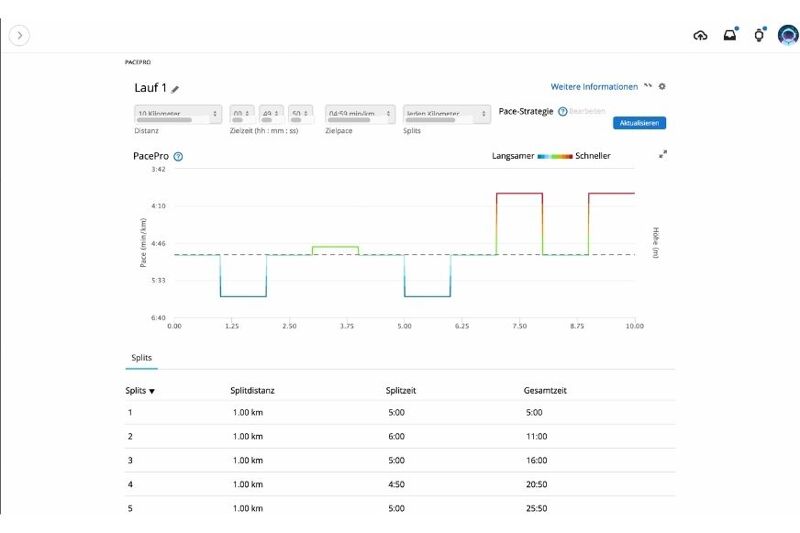The image size is (800, 533).
Task: Expand the chart to fullscreen
Action: [662, 155]
